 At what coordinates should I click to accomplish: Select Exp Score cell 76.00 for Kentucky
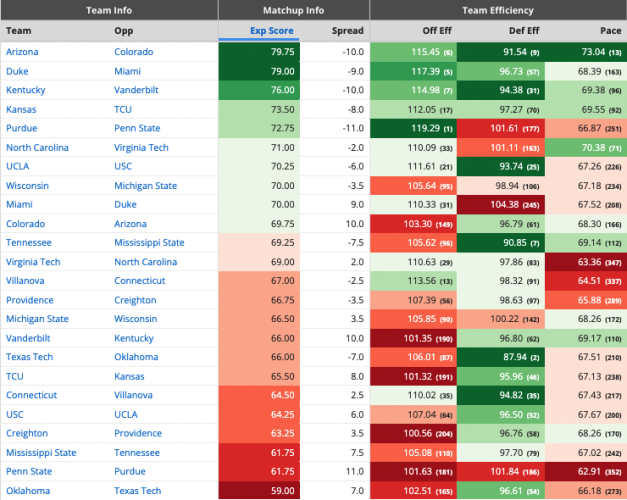click(x=259, y=90)
